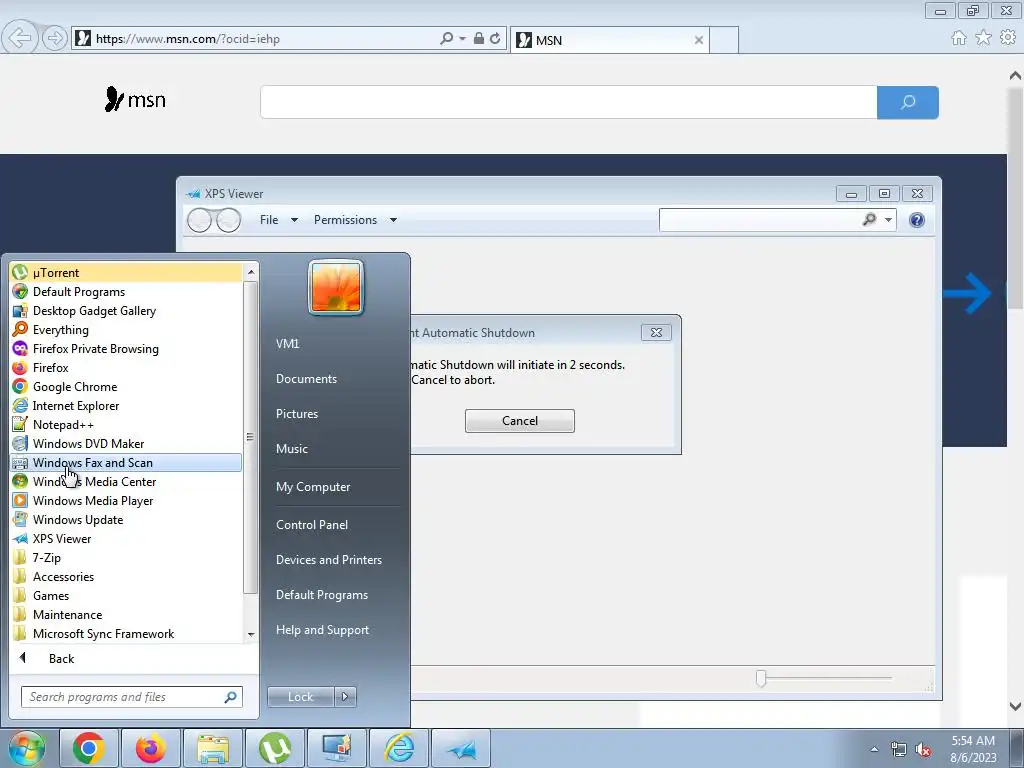The height and width of the screenshot is (768, 1024).
Task: Launch Google Chrome from the Start menu list
Action: pos(126,386)
